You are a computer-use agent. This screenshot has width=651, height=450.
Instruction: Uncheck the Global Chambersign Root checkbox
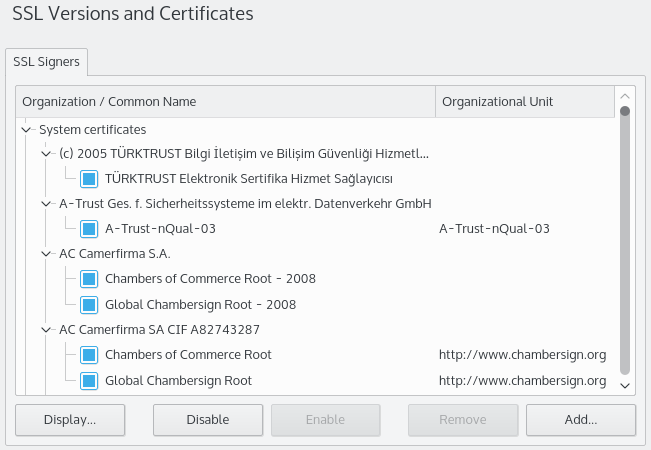(89, 380)
